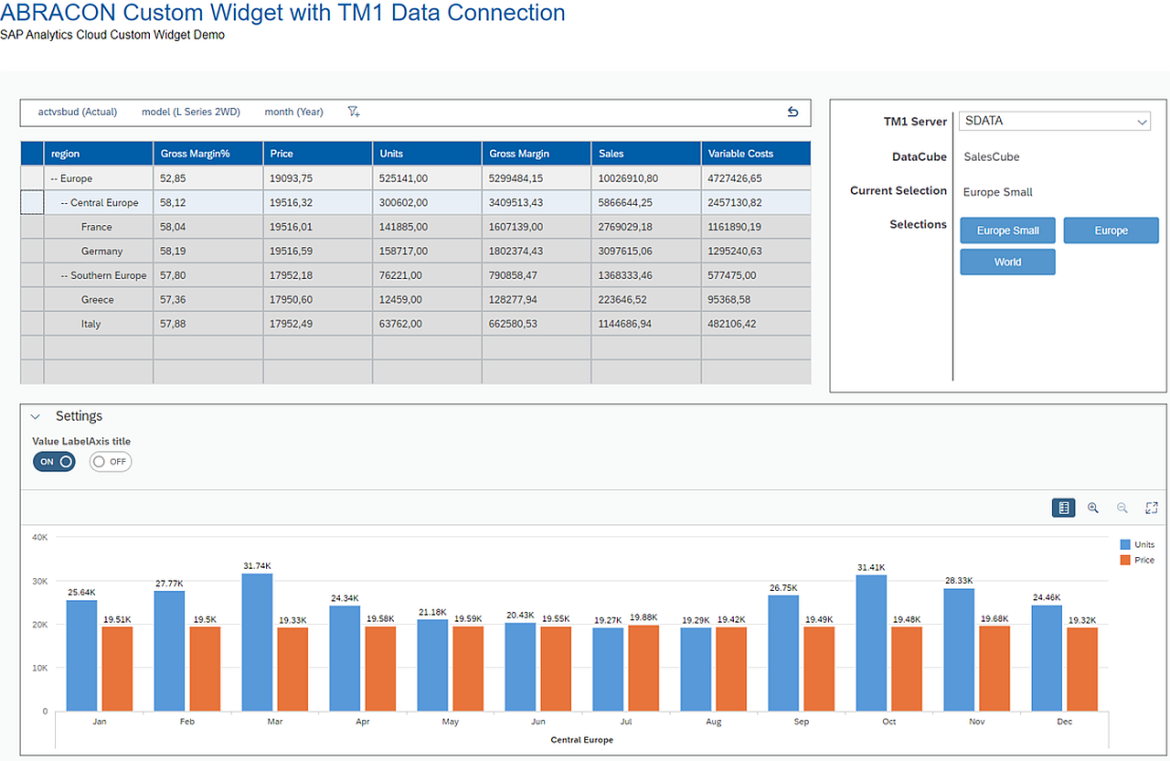Click the Price legend orange swatch
This screenshot has width=1170, height=761.
[1126, 560]
